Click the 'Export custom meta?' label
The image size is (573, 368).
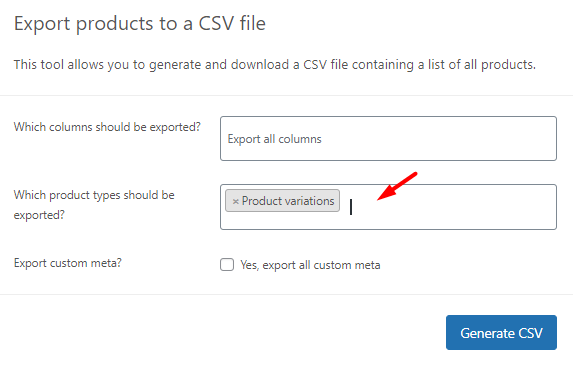click(68, 263)
